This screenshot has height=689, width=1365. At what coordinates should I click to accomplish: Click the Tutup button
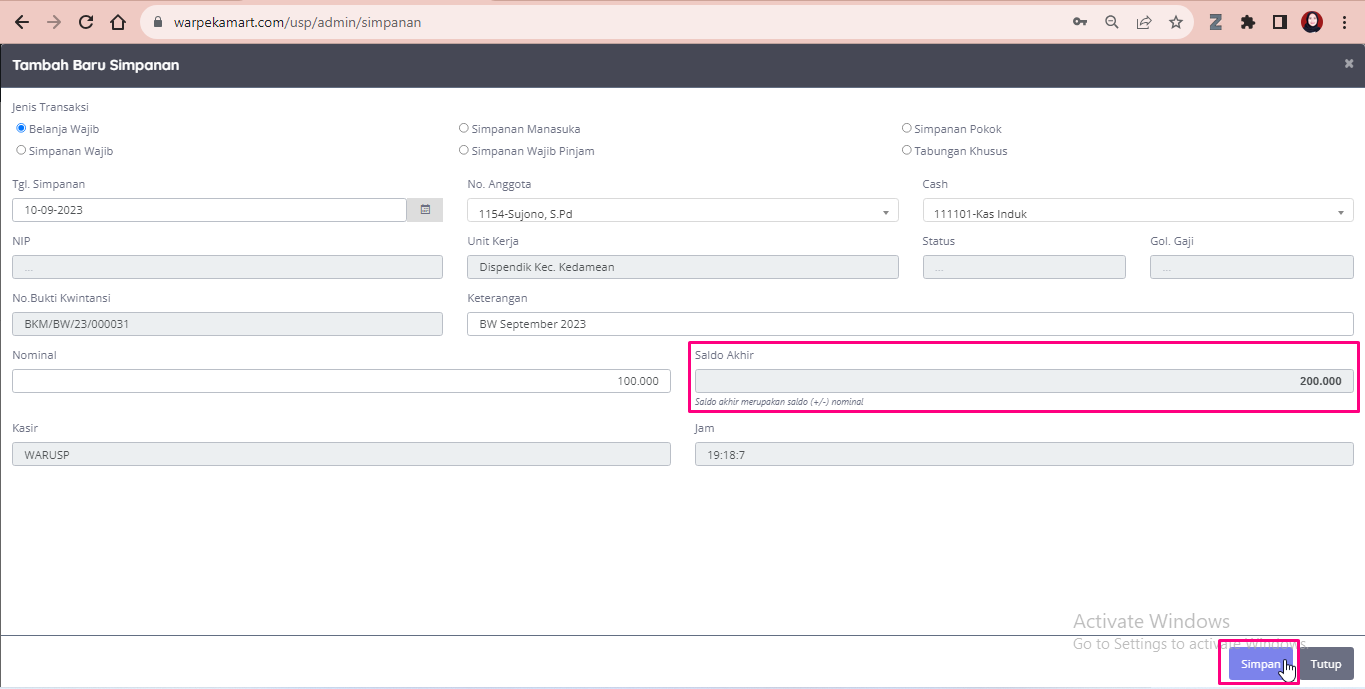[x=1326, y=664]
